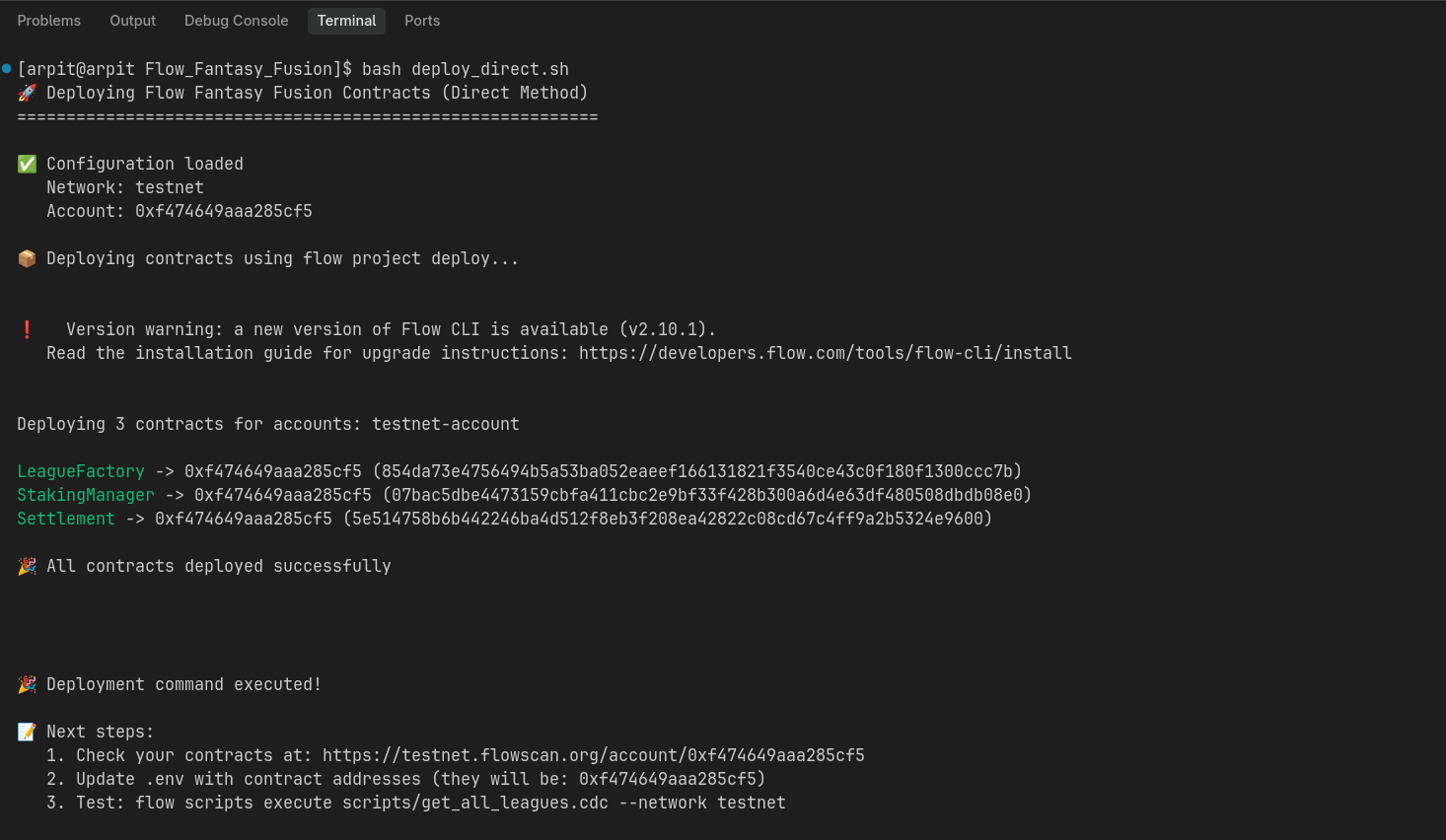
Task: Click the green LeagueFactory contract name
Action: coord(81,471)
